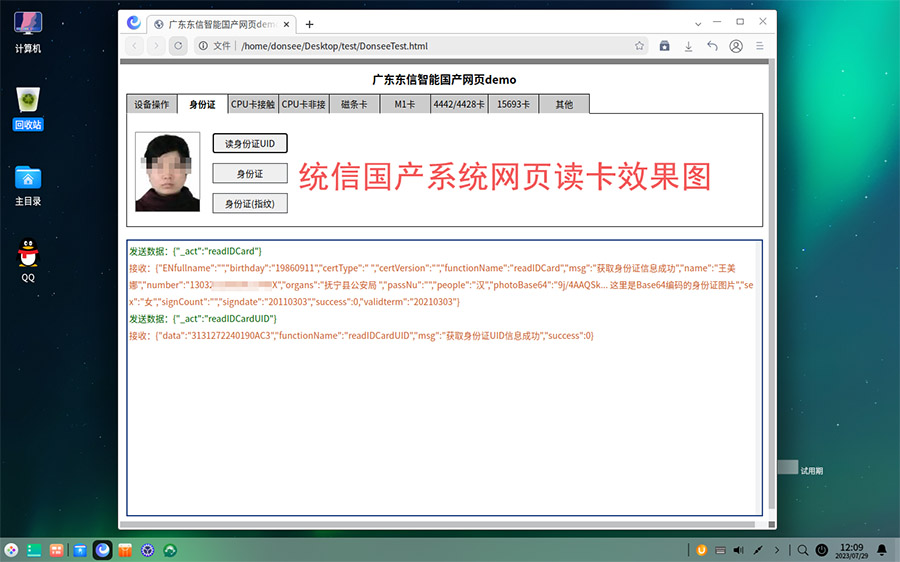The width and height of the screenshot is (900, 562).
Task: Open the notification bell in taskbar
Action: click(x=881, y=550)
